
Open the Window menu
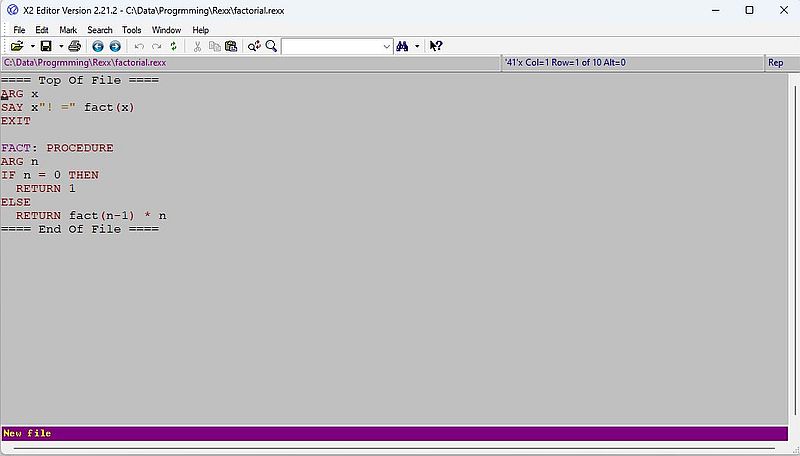click(x=166, y=30)
